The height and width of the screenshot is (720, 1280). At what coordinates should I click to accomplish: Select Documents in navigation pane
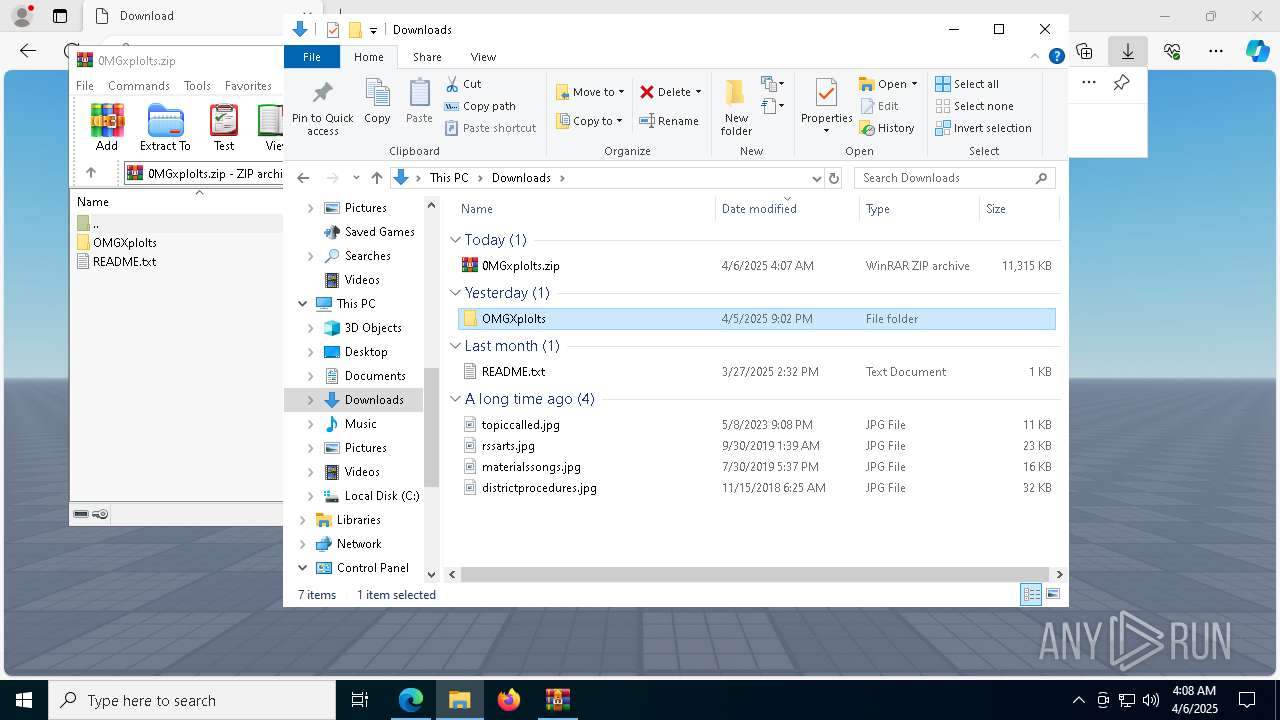click(374, 376)
